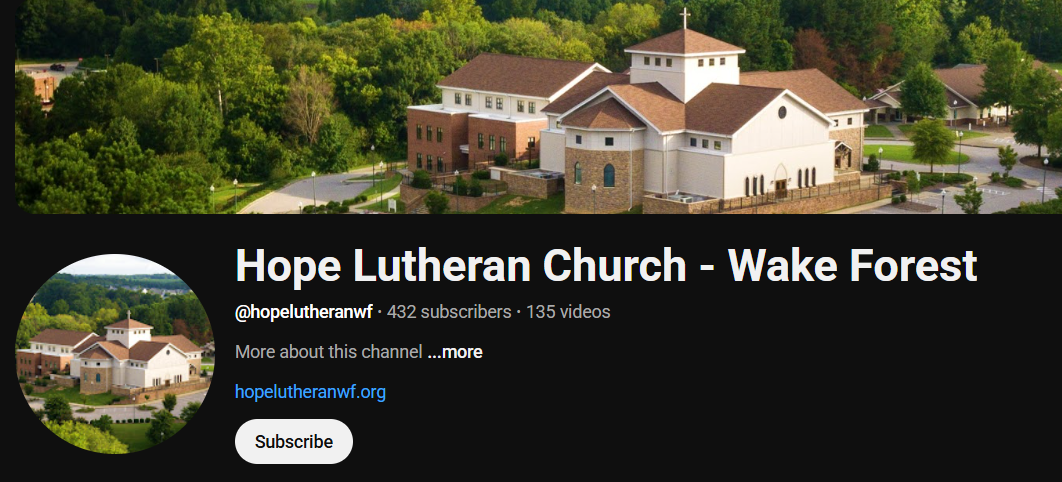Click the @hopelutheranwf channel handle

303,312
